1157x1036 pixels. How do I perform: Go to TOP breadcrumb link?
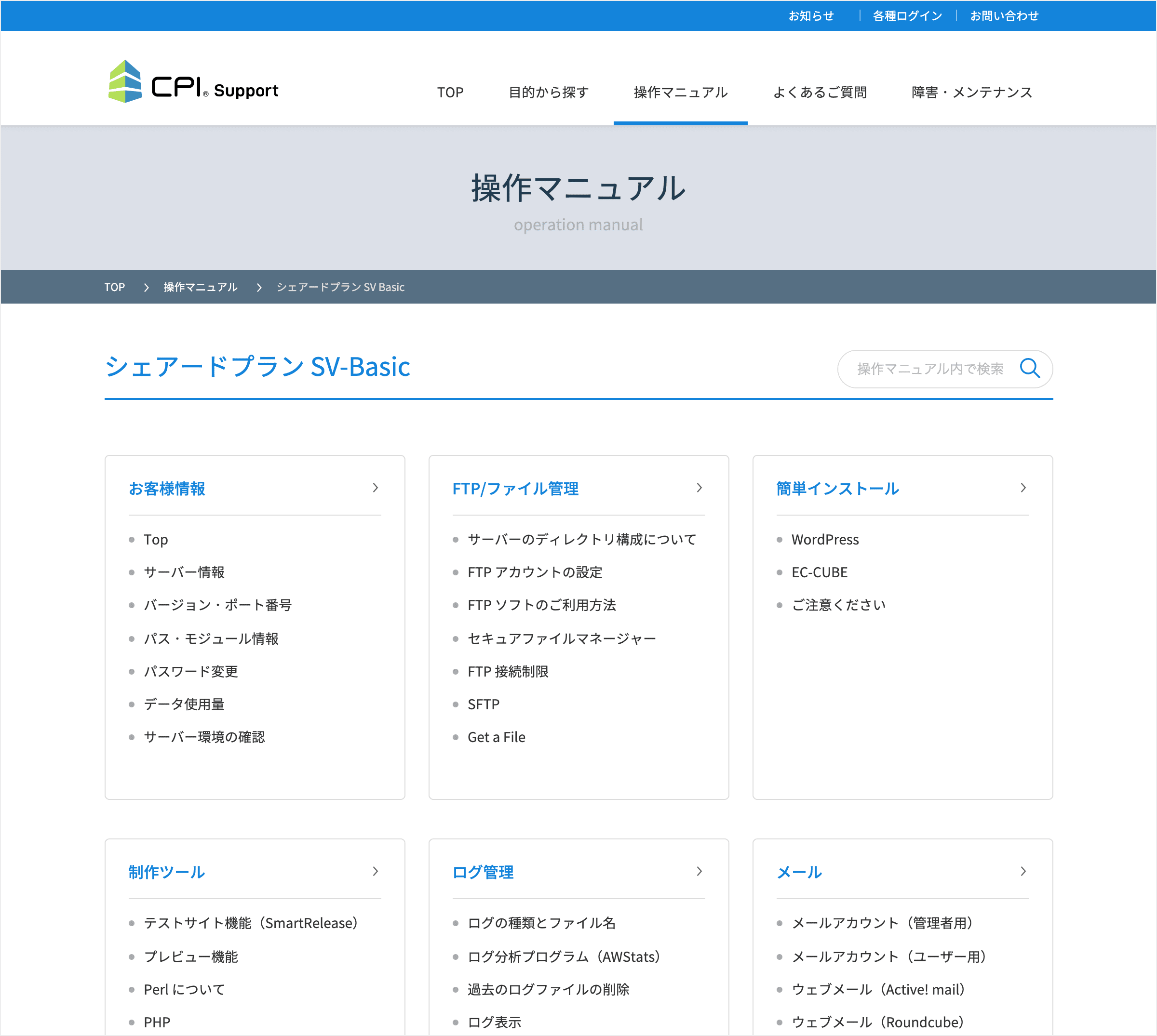[114, 287]
